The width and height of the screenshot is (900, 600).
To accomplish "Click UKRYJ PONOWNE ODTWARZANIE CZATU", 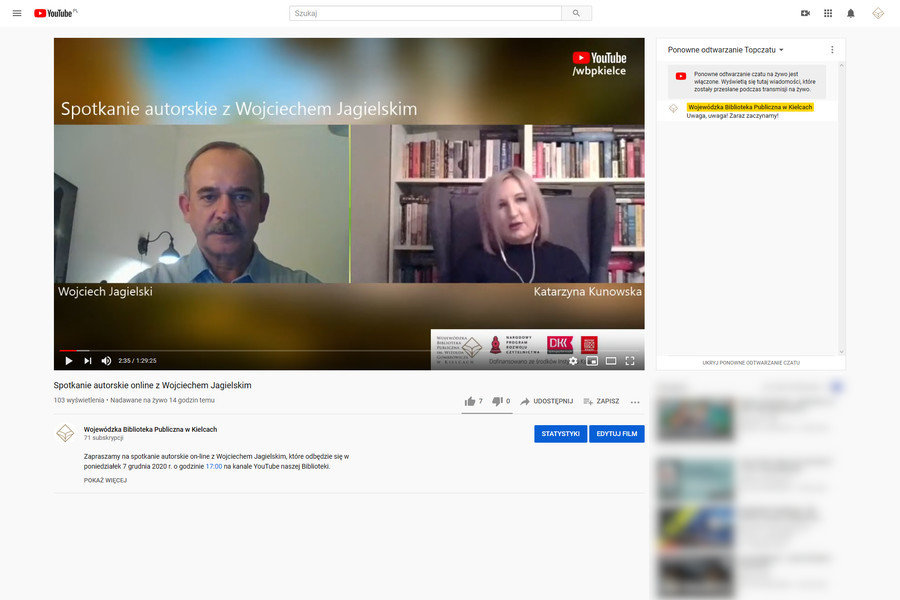I will pos(751,363).
